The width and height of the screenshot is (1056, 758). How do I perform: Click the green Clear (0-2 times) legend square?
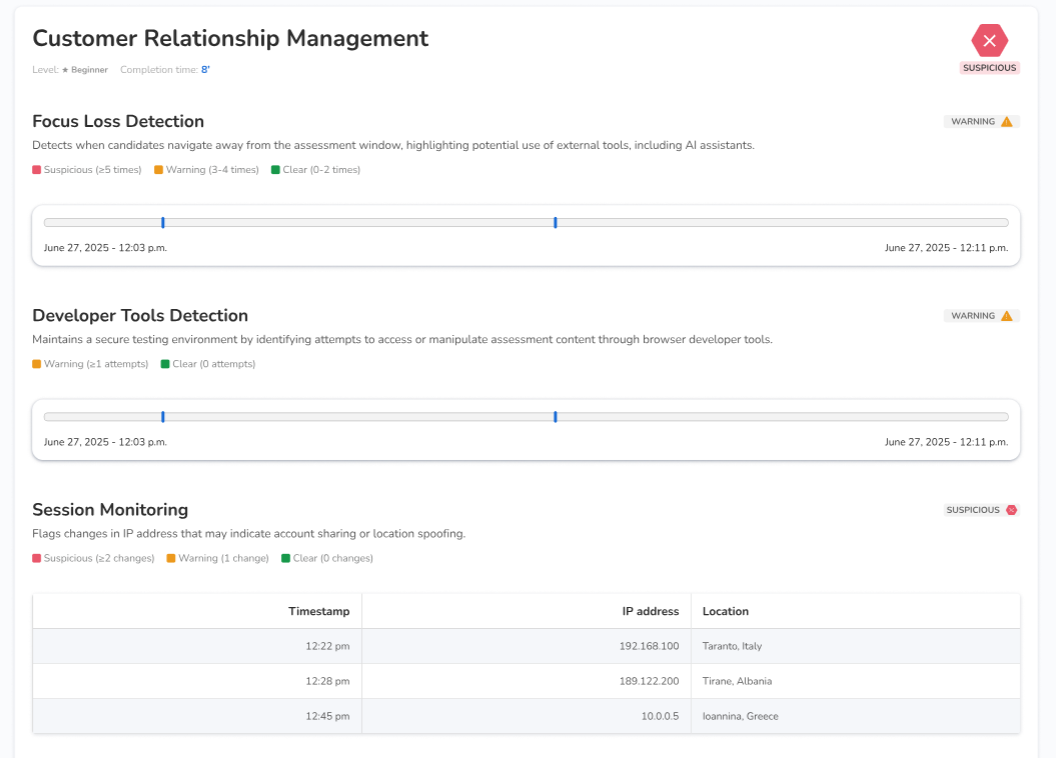coord(275,170)
